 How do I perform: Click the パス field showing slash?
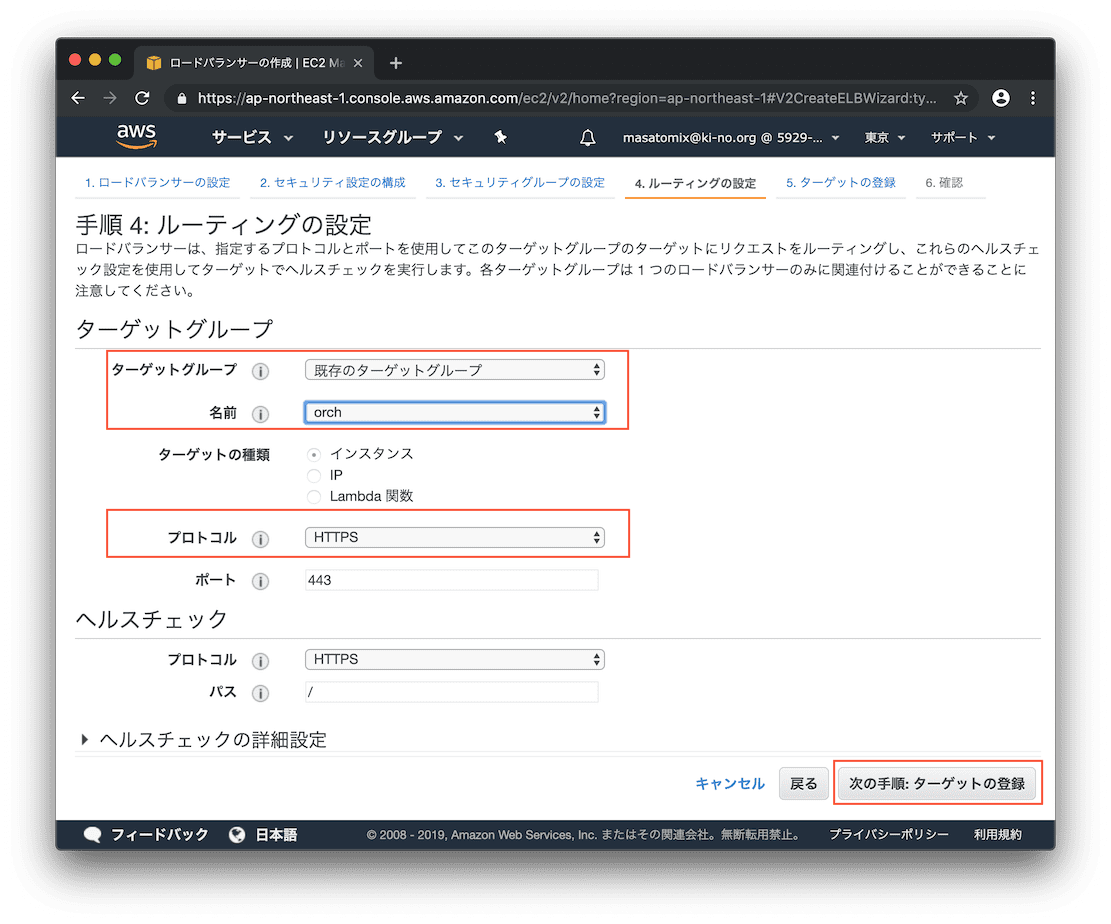[451, 692]
